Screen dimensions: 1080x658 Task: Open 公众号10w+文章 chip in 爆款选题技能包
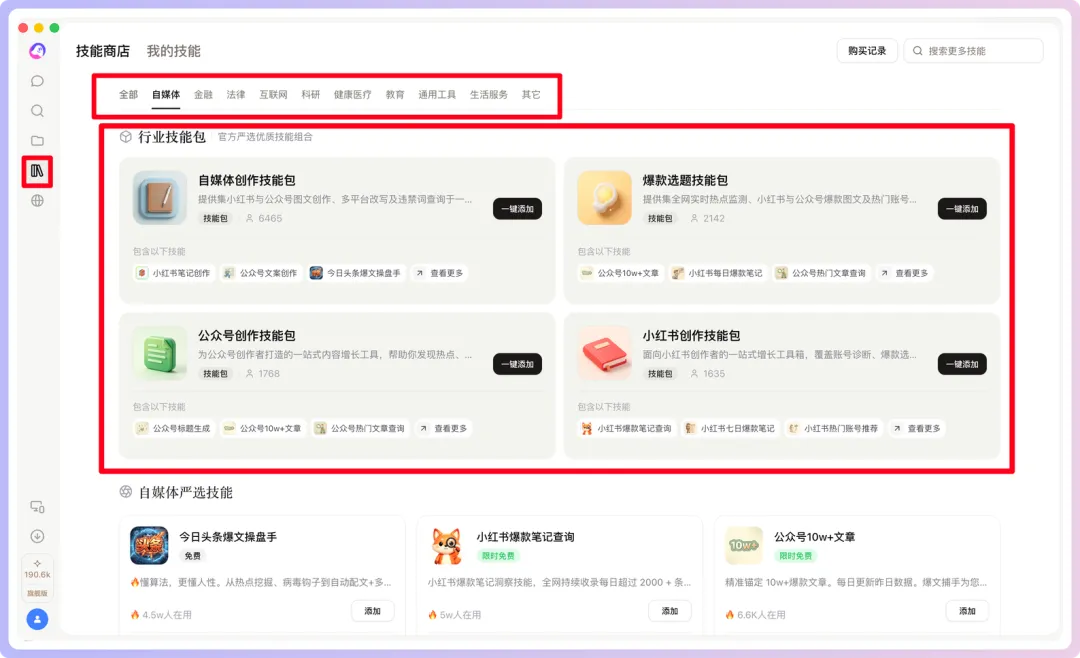[x=621, y=274]
